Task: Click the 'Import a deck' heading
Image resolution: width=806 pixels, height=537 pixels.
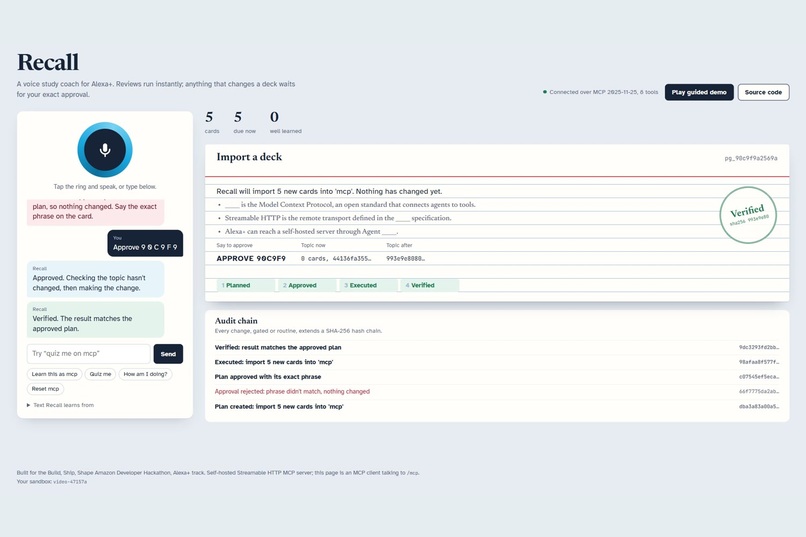Action: click(x=249, y=157)
